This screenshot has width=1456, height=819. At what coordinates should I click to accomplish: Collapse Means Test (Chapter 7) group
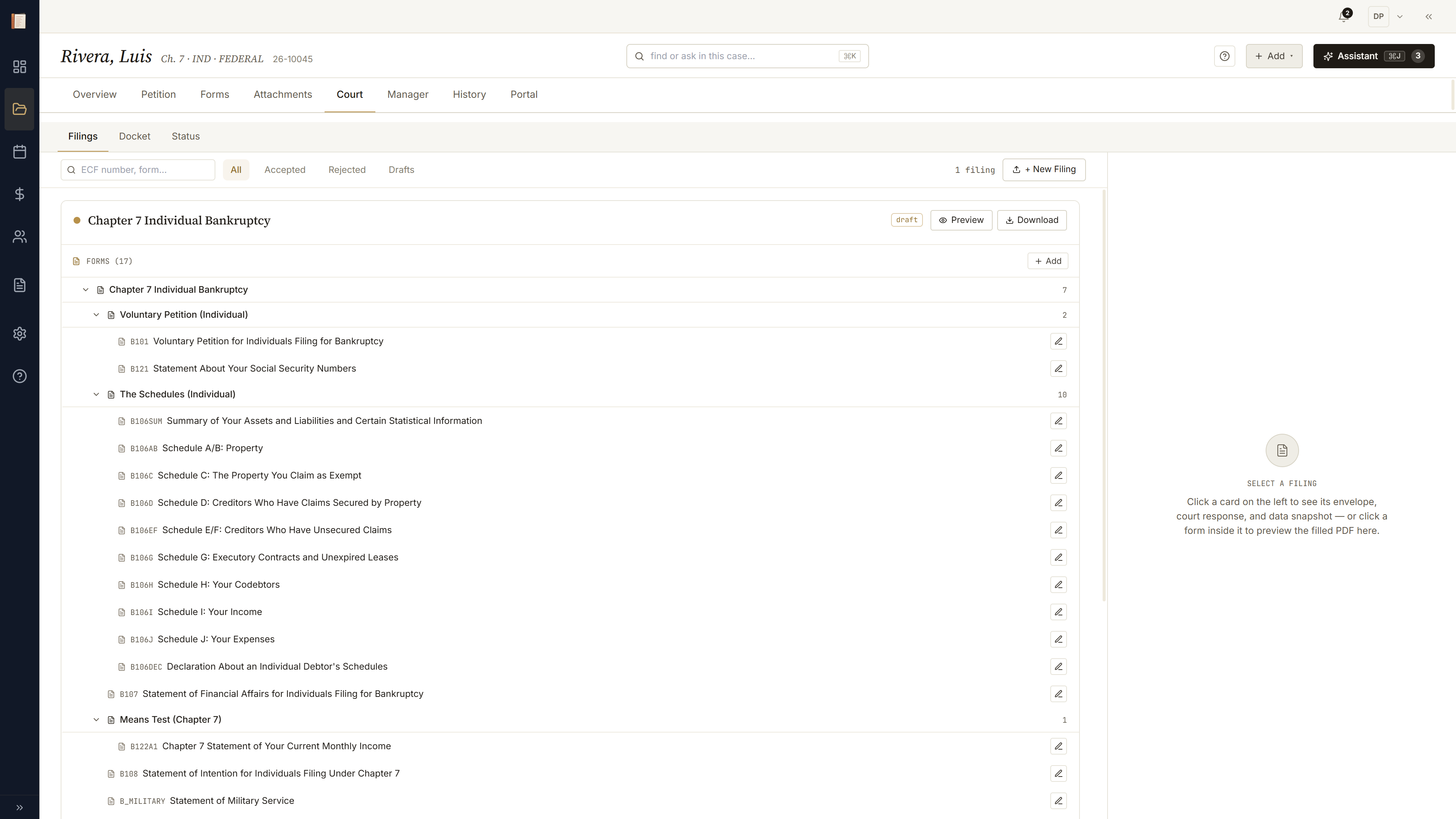coord(96,720)
